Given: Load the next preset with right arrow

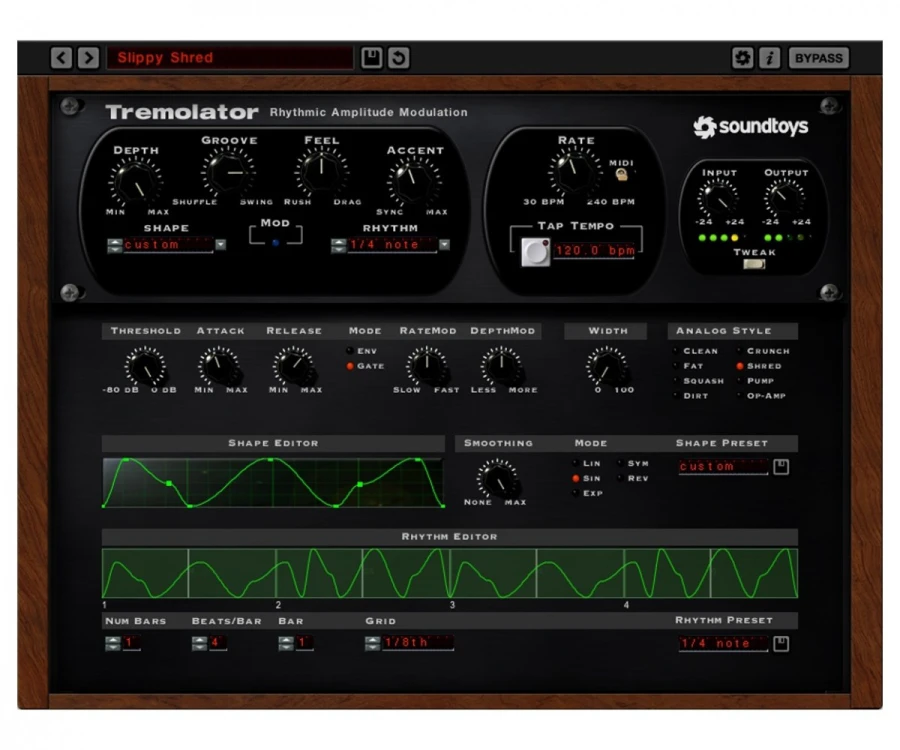Looking at the screenshot, I should (x=88, y=58).
